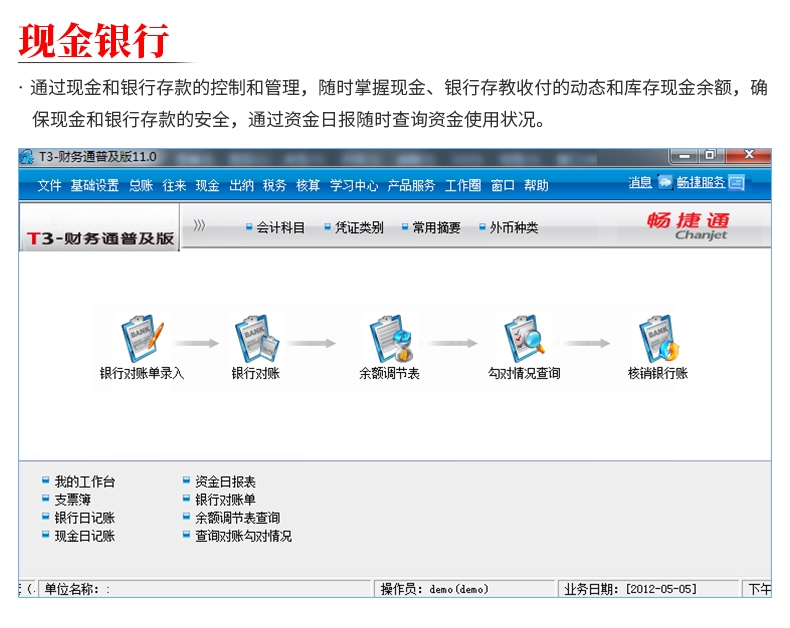Expand the toolbar chevron arrows
Viewport: 790px width, 628px height.
[199, 227]
